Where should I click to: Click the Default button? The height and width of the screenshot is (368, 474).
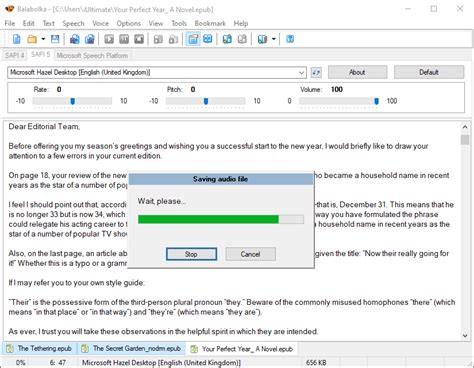click(429, 72)
